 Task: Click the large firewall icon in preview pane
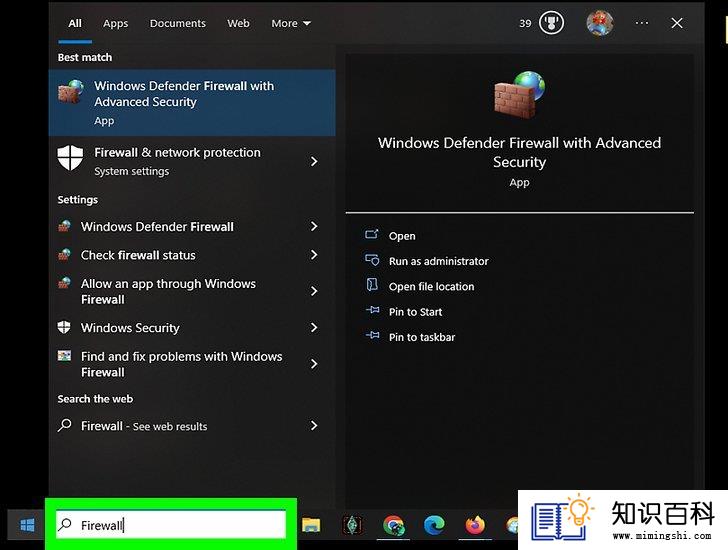(520, 94)
